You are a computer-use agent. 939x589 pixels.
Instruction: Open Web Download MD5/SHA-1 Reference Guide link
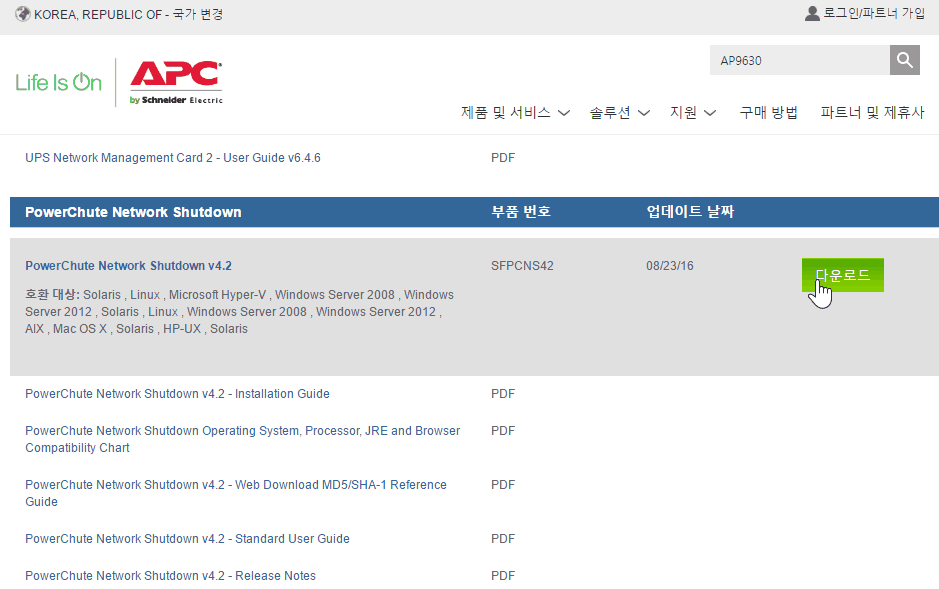(236, 493)
